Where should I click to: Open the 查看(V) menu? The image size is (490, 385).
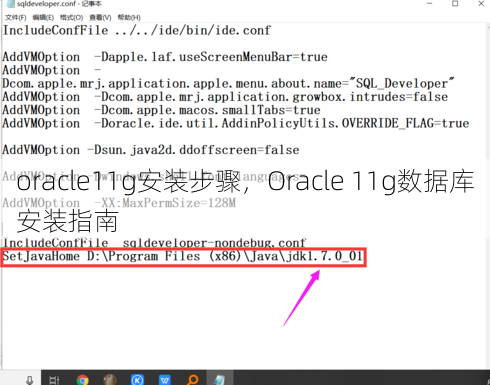click(x=100, y=17)
